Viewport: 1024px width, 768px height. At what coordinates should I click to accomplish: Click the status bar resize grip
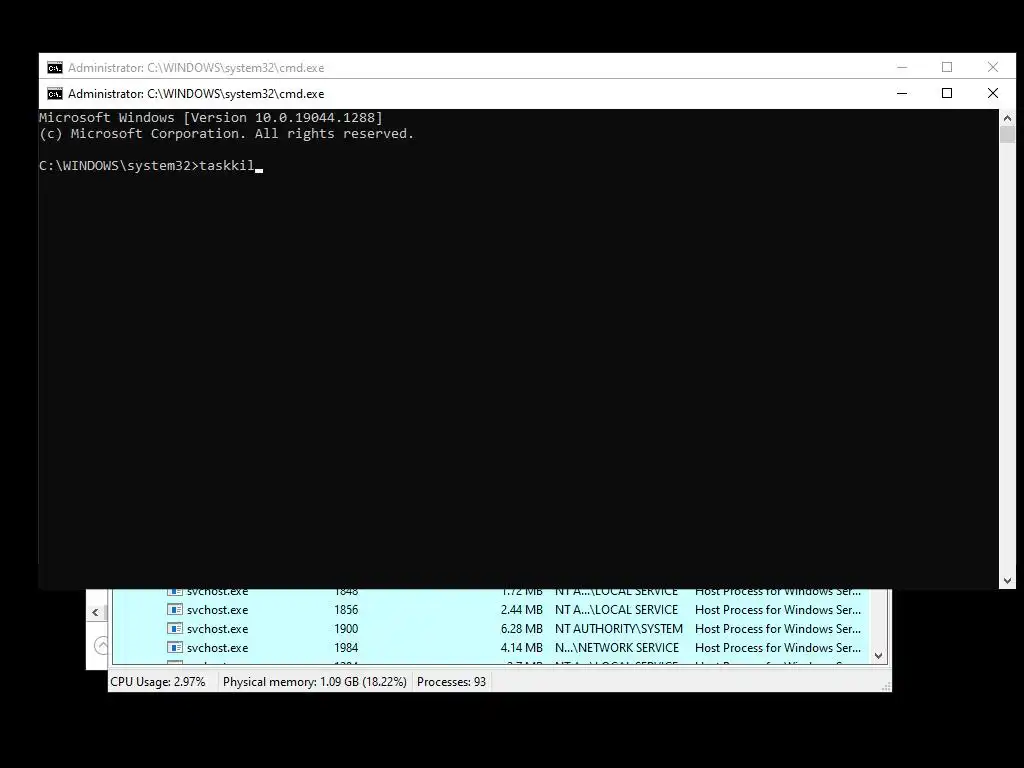(886, 686)
